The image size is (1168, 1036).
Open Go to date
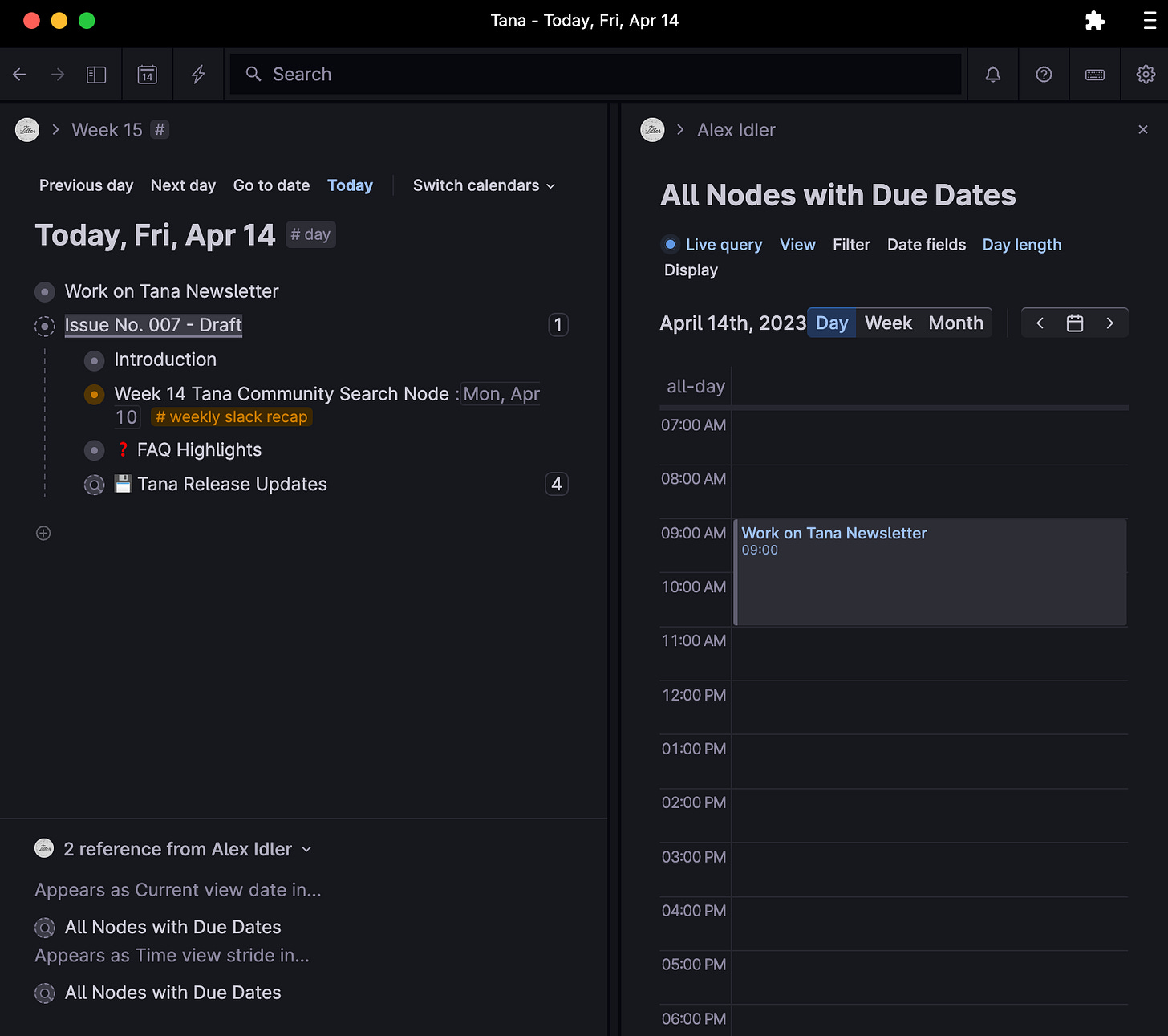(271, 185)
